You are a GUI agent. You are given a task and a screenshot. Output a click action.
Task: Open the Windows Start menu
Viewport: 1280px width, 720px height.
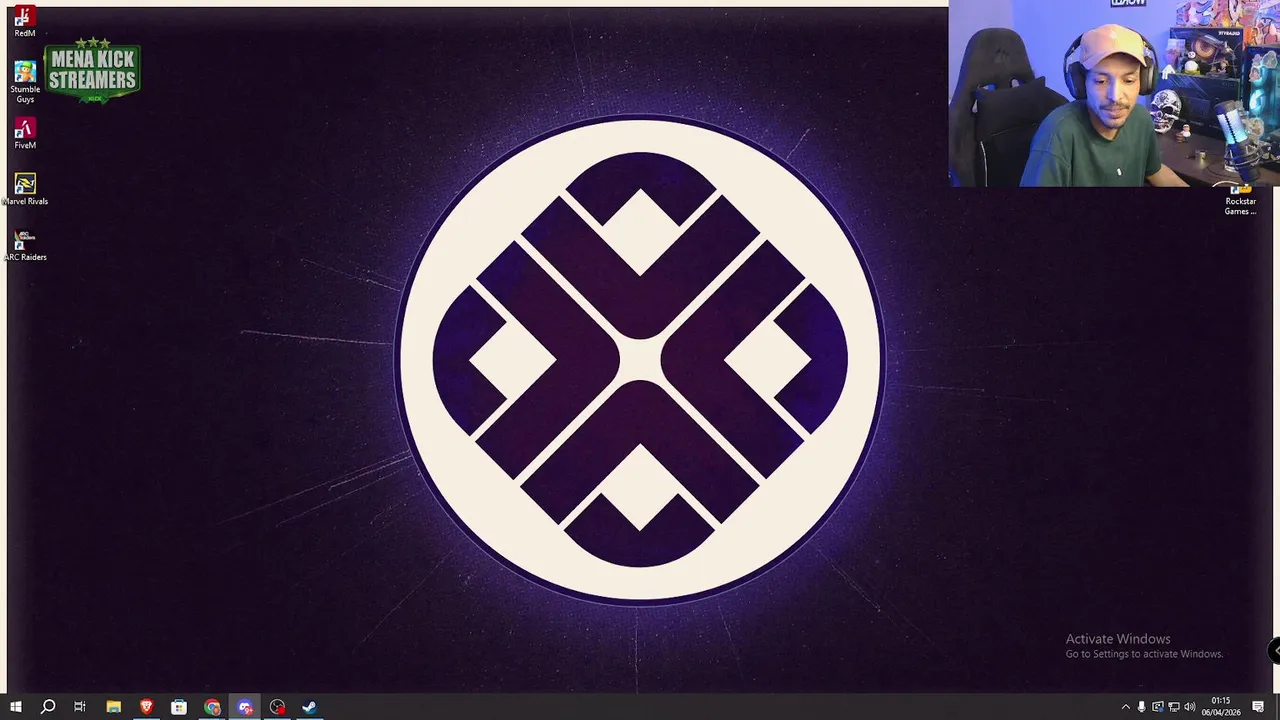coord(15,707)
